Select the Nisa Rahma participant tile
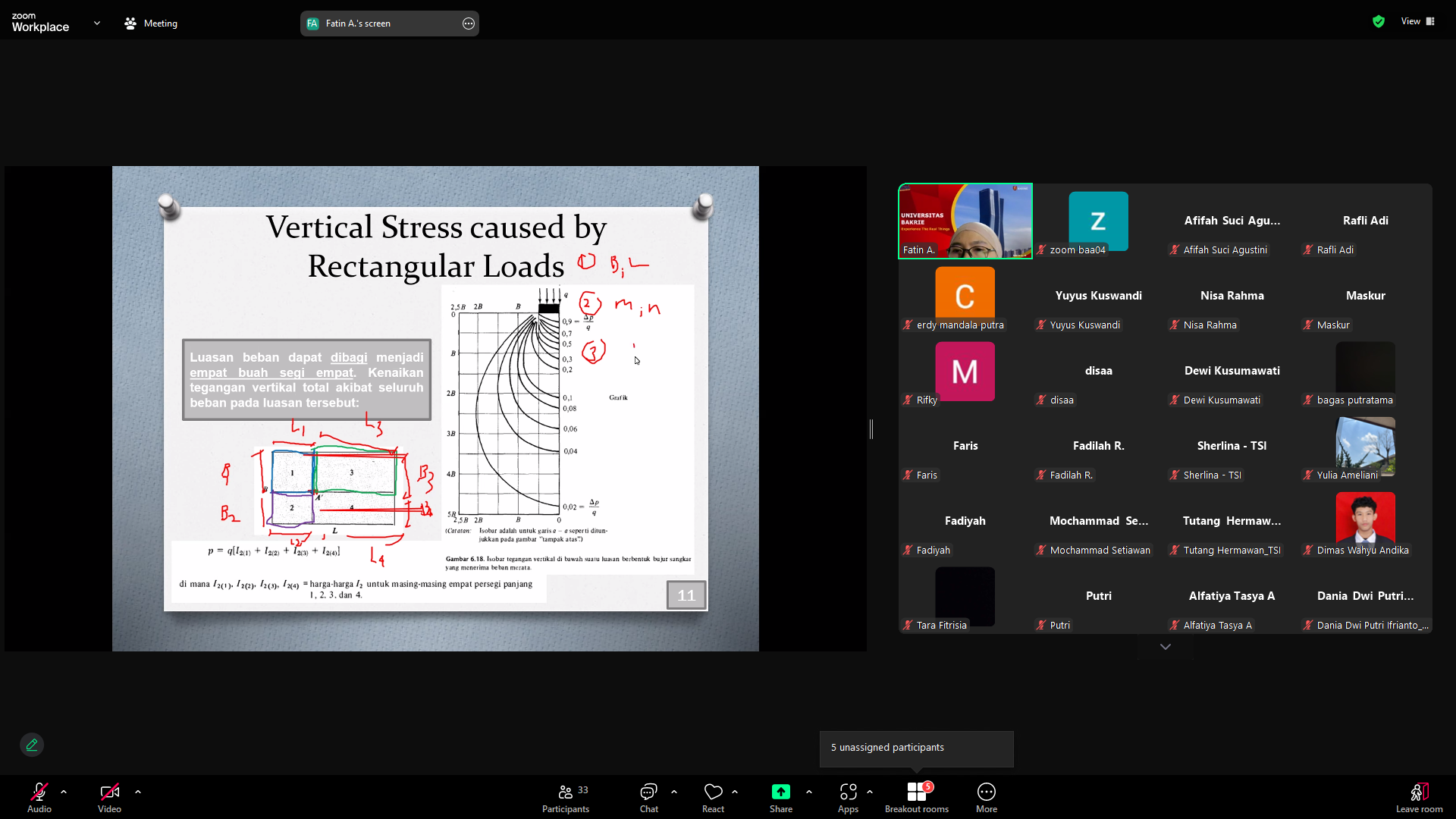Screen dimensions: 1456x819 point(1232,296)
